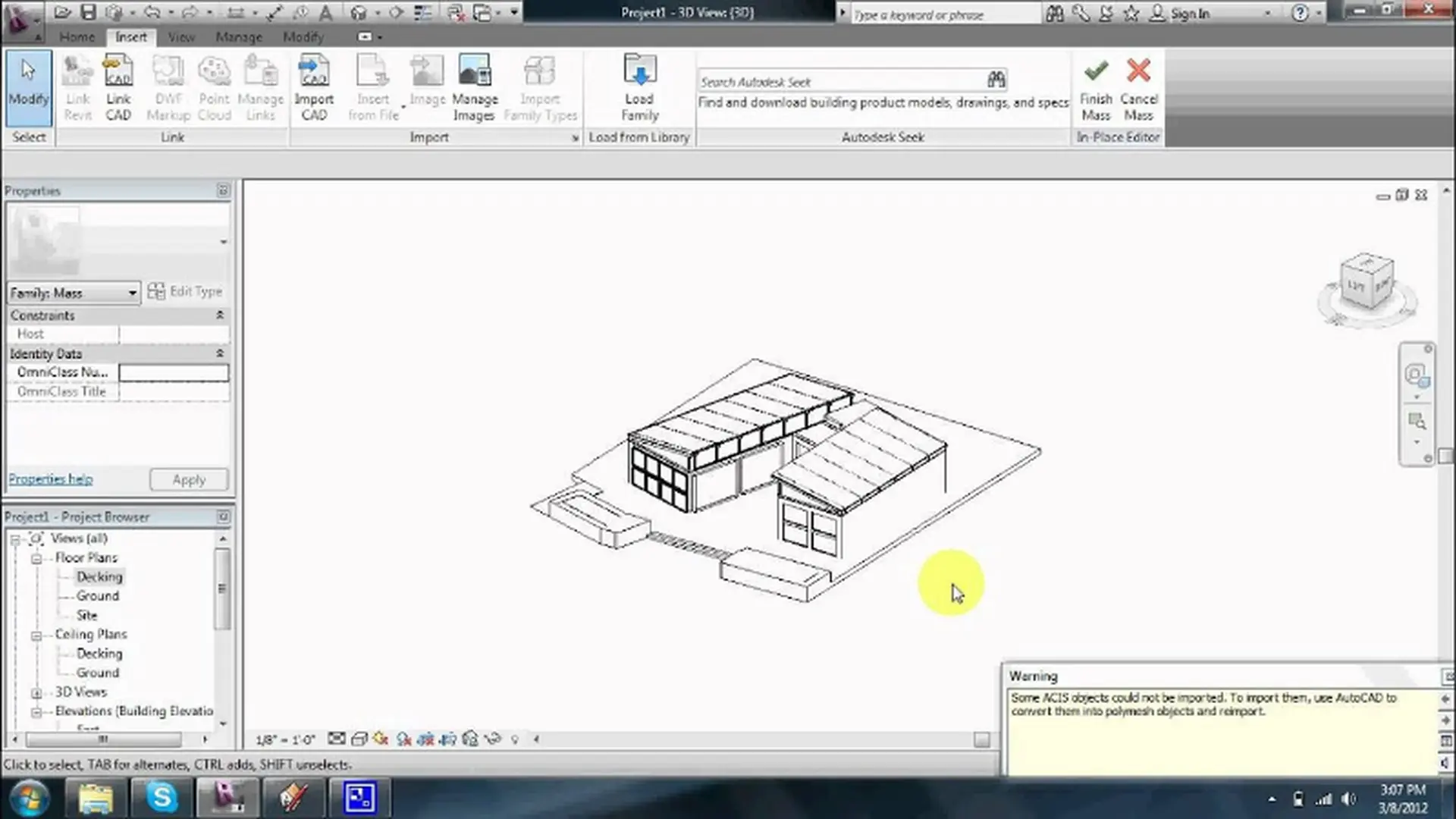The width and height of the screenshot is (1456, 819).
Task: Open the Properties help link
Action: pos(50,479)
